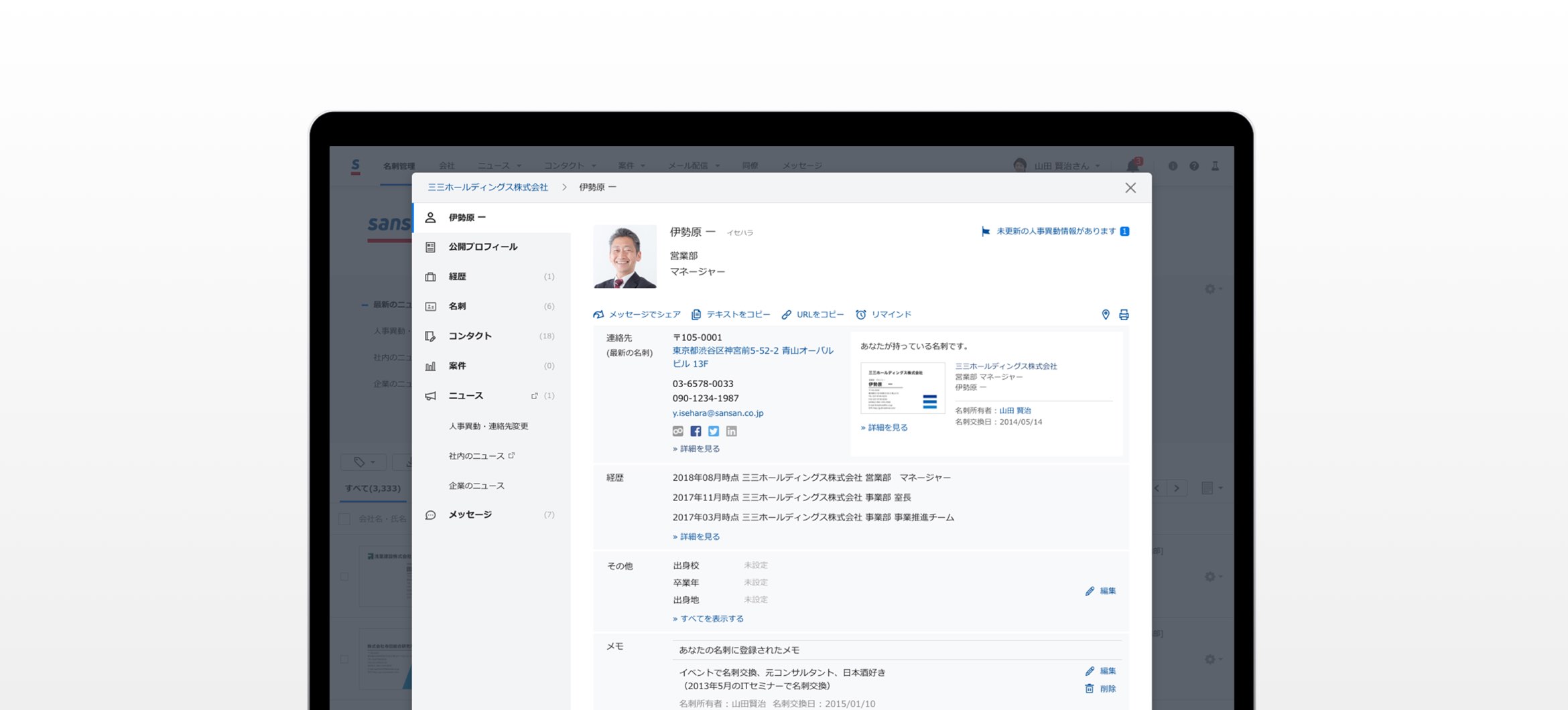Close the contact detail dialog
This screenshot has width=1568, height=710.
(1130, 188)
